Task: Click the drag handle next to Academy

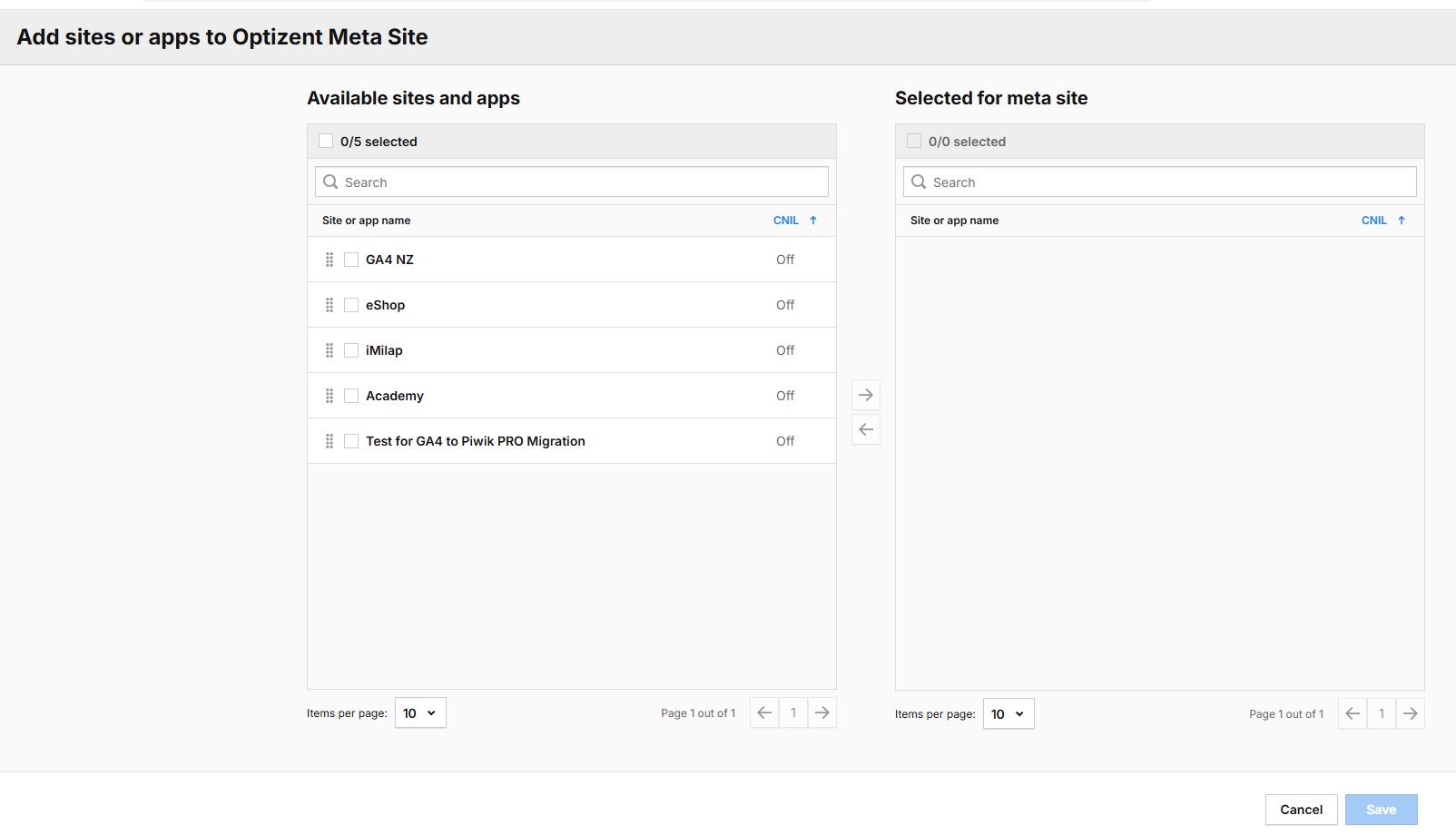Action: pyautogui.click(x=330, y=395)
